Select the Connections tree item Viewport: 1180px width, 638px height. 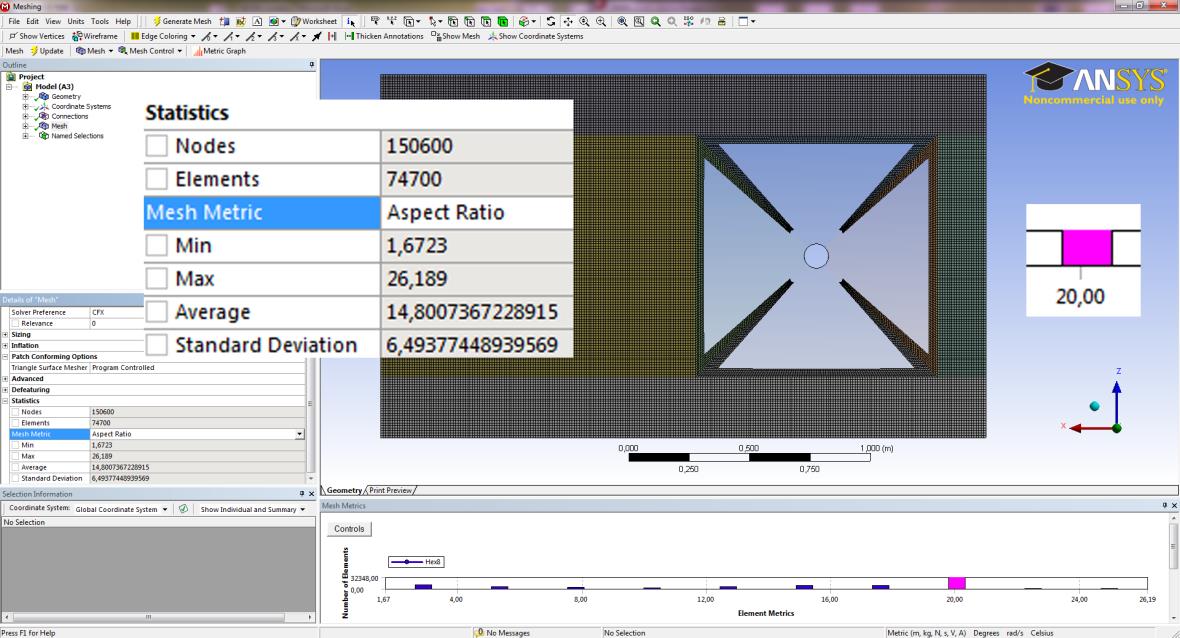point(69,117)
